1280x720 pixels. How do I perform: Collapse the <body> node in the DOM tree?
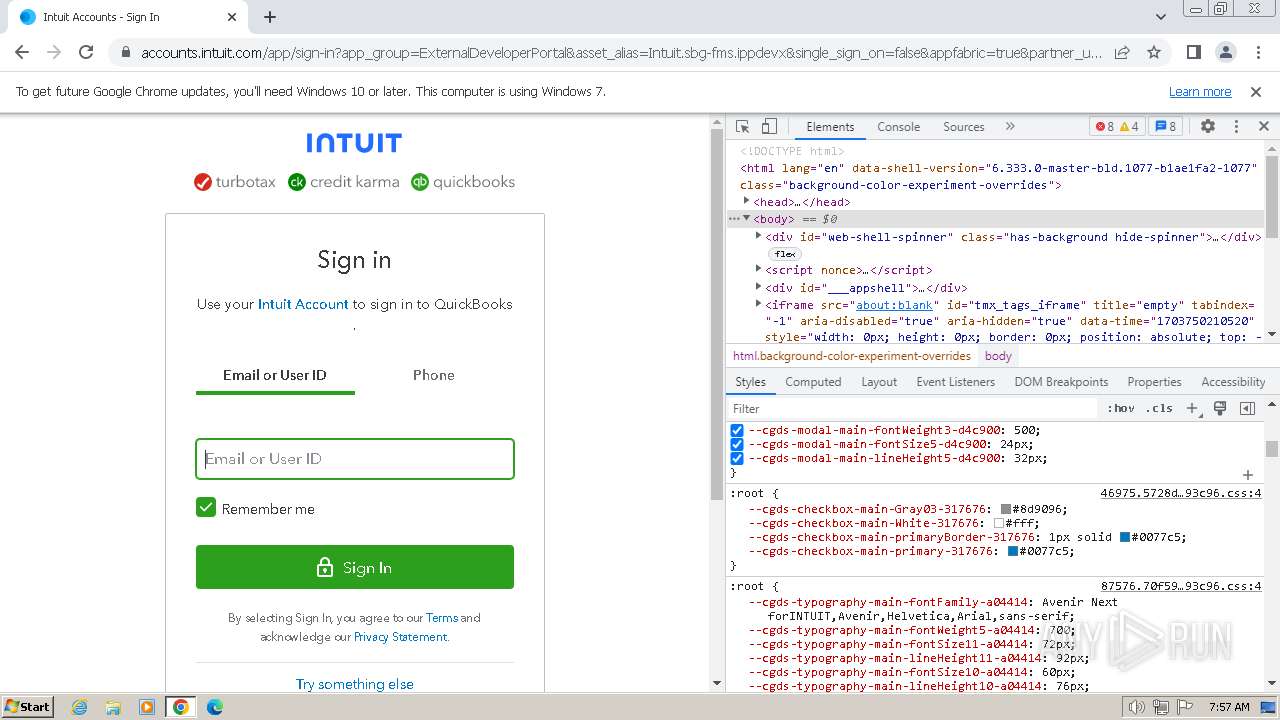(x=746, y=219)
